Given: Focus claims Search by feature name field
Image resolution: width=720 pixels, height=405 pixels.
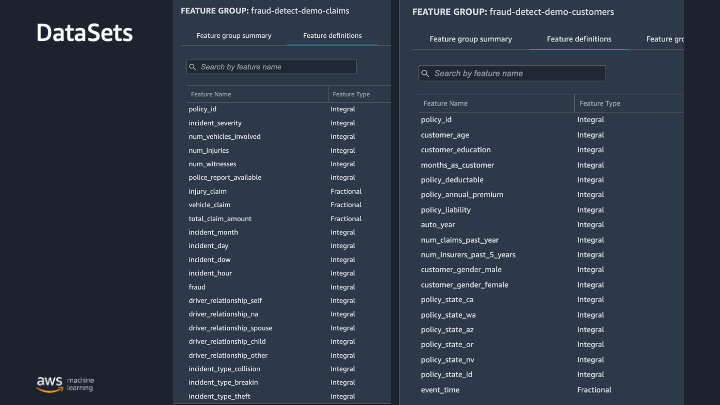Looking at the screenshot, I should (271, 67).
